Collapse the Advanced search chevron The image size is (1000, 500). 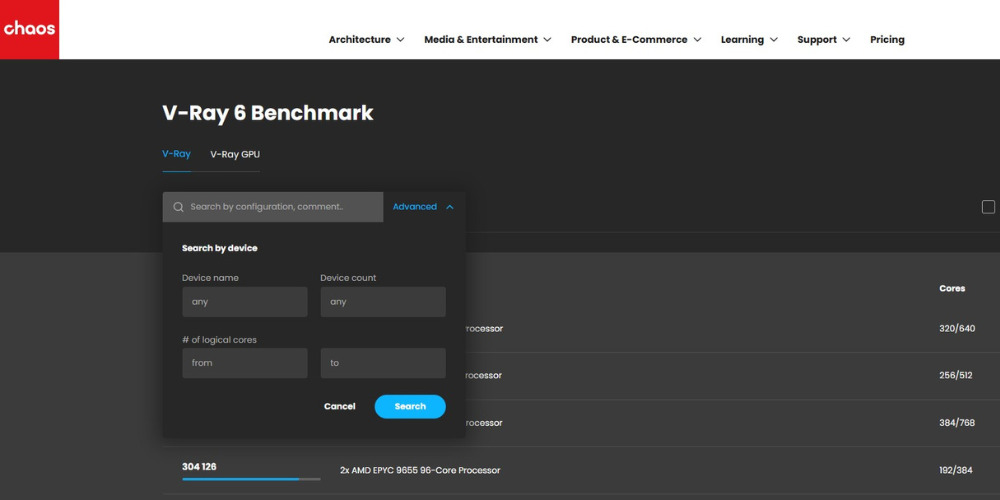coord(450,207)
